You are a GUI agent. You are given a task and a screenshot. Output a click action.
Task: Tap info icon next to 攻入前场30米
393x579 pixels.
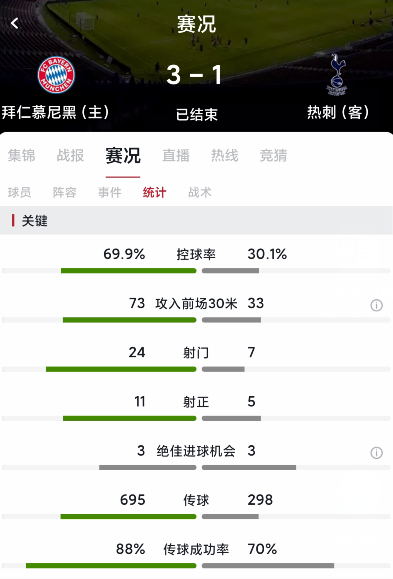click(376, 305)
